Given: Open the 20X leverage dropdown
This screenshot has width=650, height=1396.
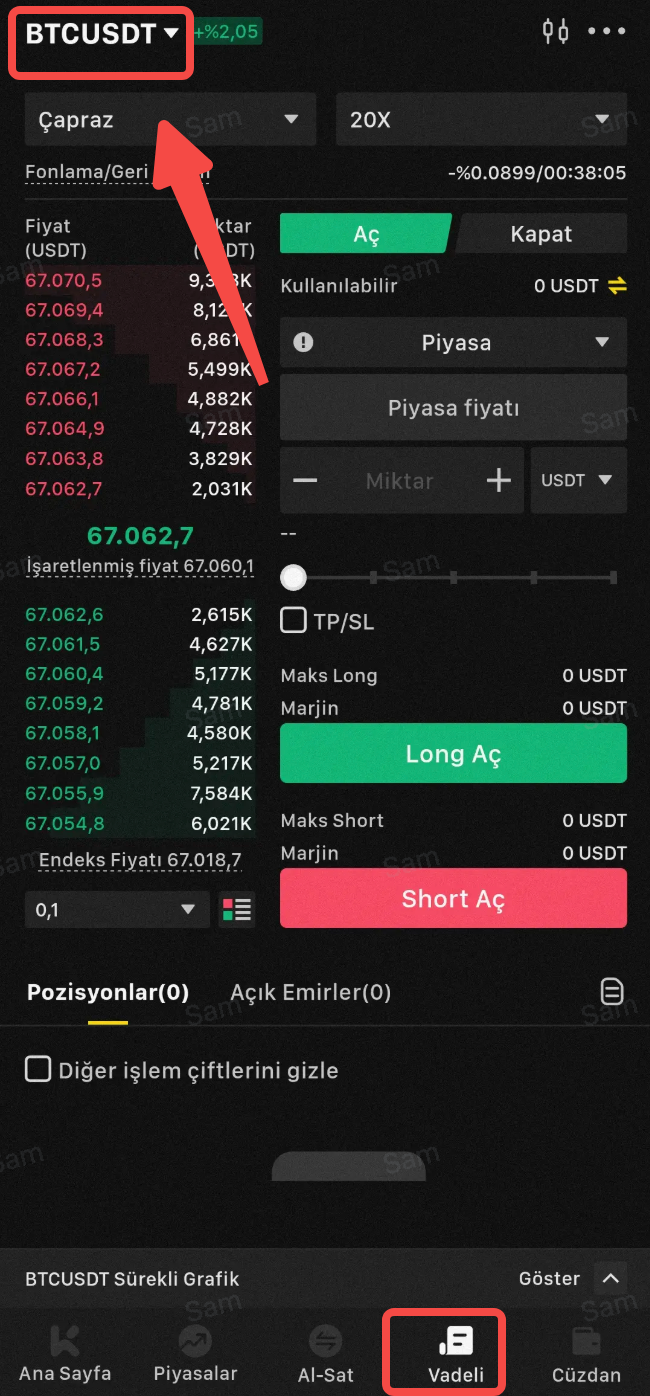Looking at the screenshot, I should pyautogui.click(x=481, y=120).
